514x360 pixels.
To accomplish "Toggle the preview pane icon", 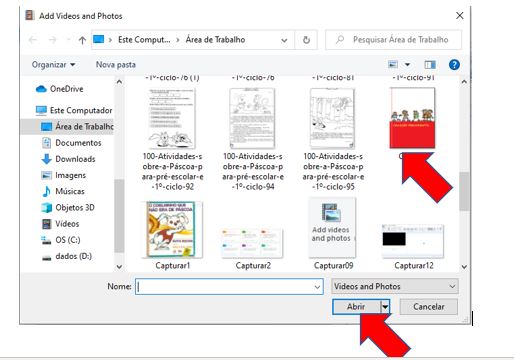I will point(430,64).
